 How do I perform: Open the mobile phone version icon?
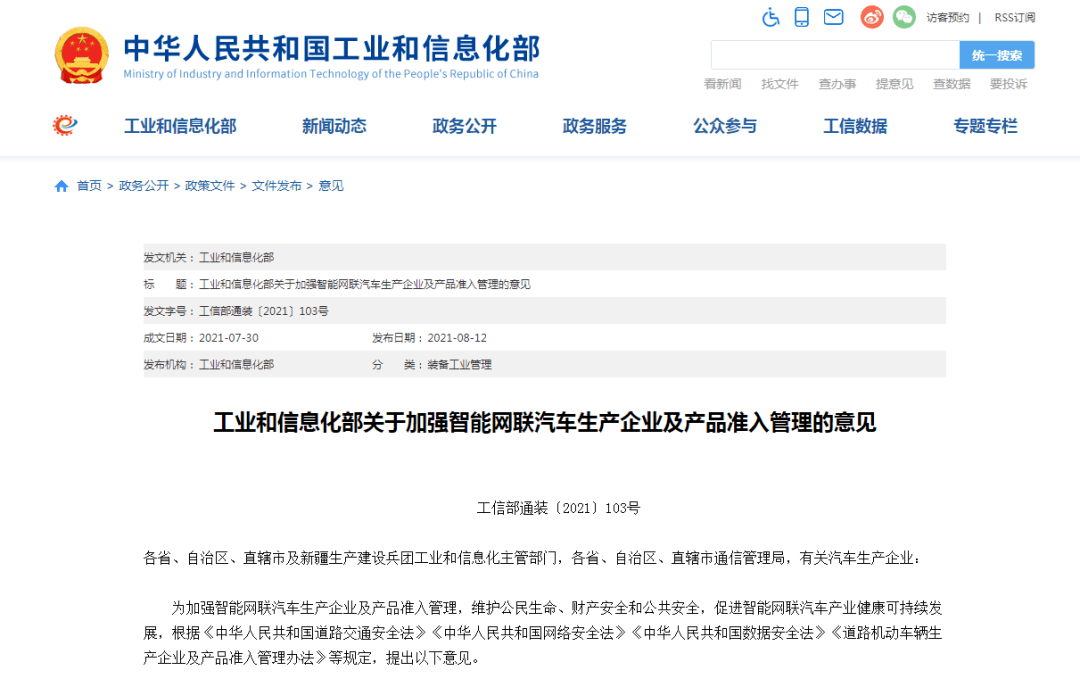pyautogui.click(x=801, y=17)
